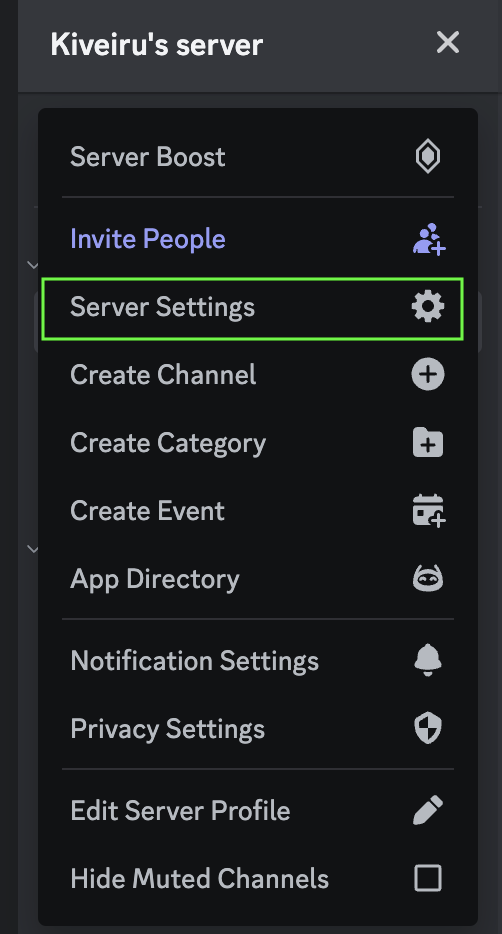Collapse the upper channel category chevron

33,264
